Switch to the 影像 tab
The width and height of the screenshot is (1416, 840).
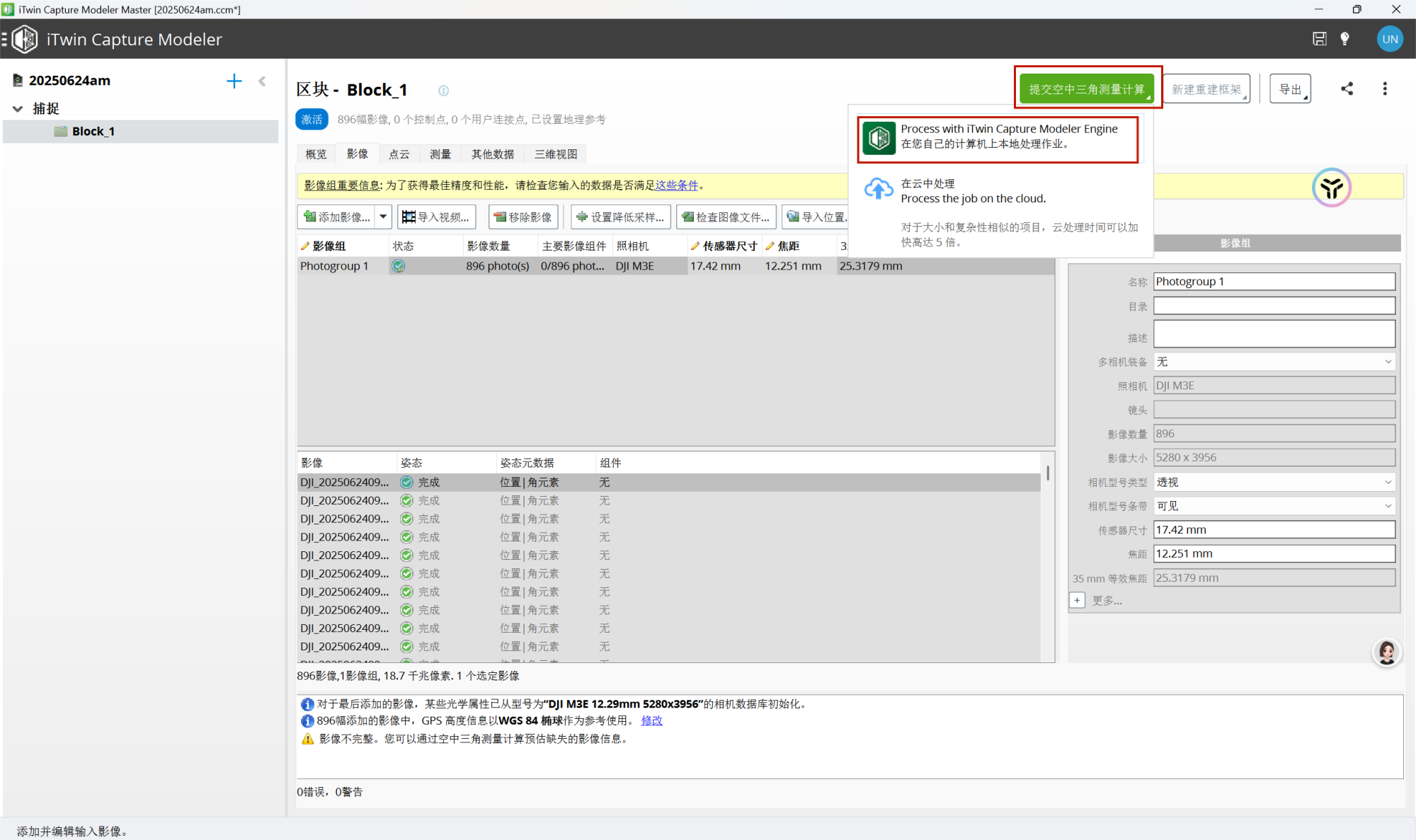(357, 154)
